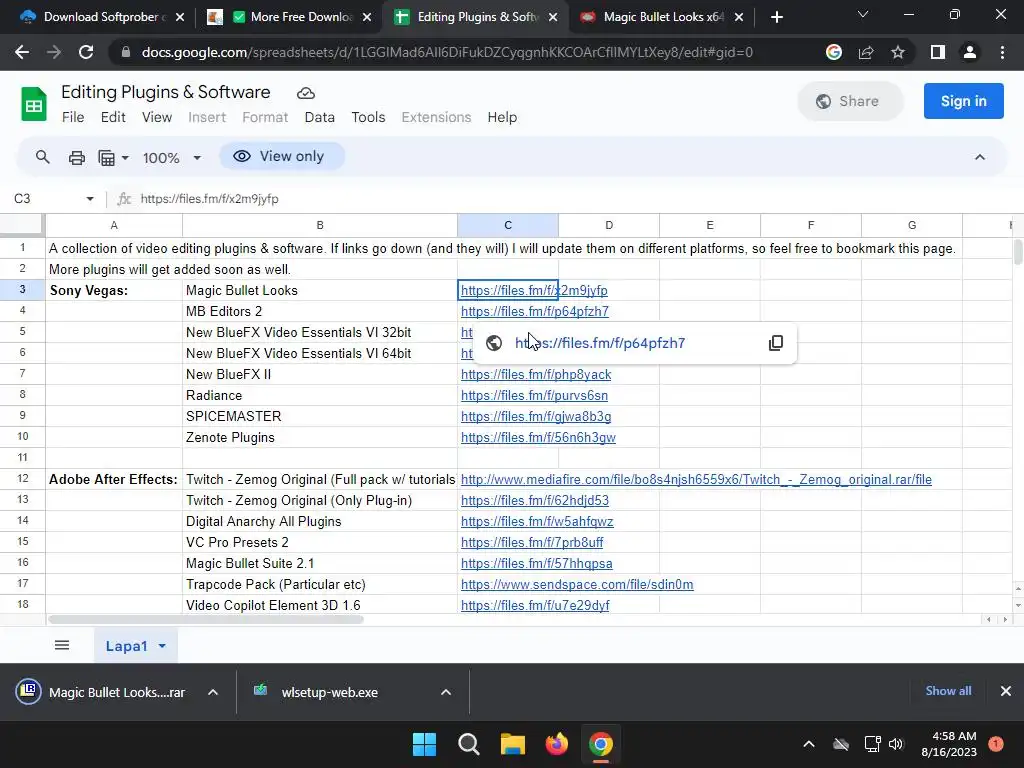This screenshot has height=768, width=1024.
Task: Open the mediafire Twitch Zemog link
Action: [x=696, y=479]
